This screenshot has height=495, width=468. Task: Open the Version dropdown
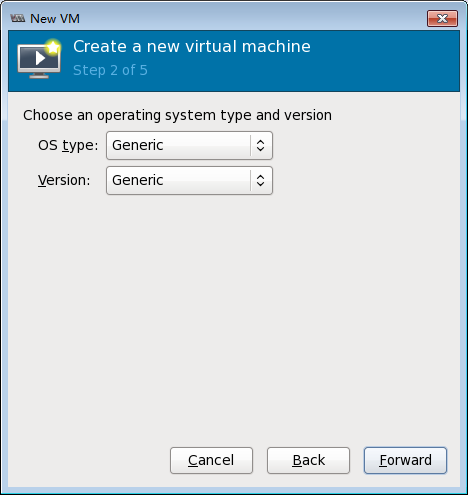tap(189, 180)
